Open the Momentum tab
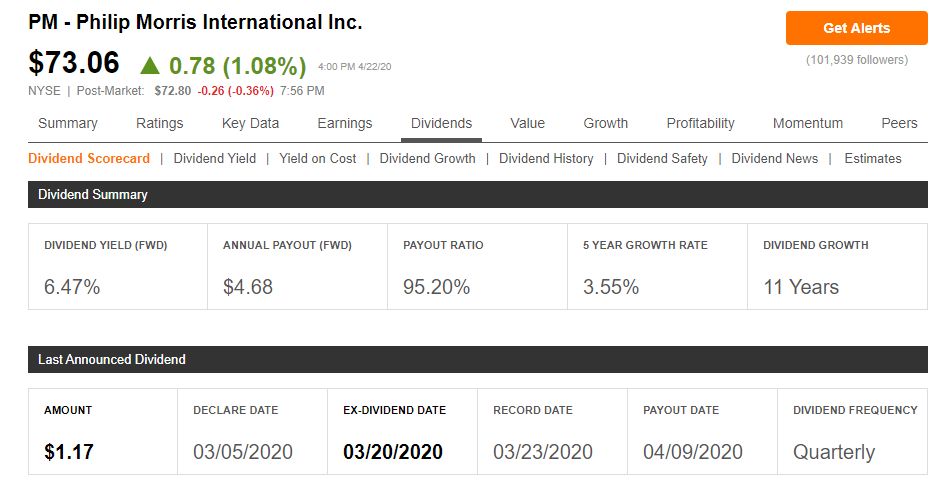The image size is (937, 493). [x=808, y=123]
